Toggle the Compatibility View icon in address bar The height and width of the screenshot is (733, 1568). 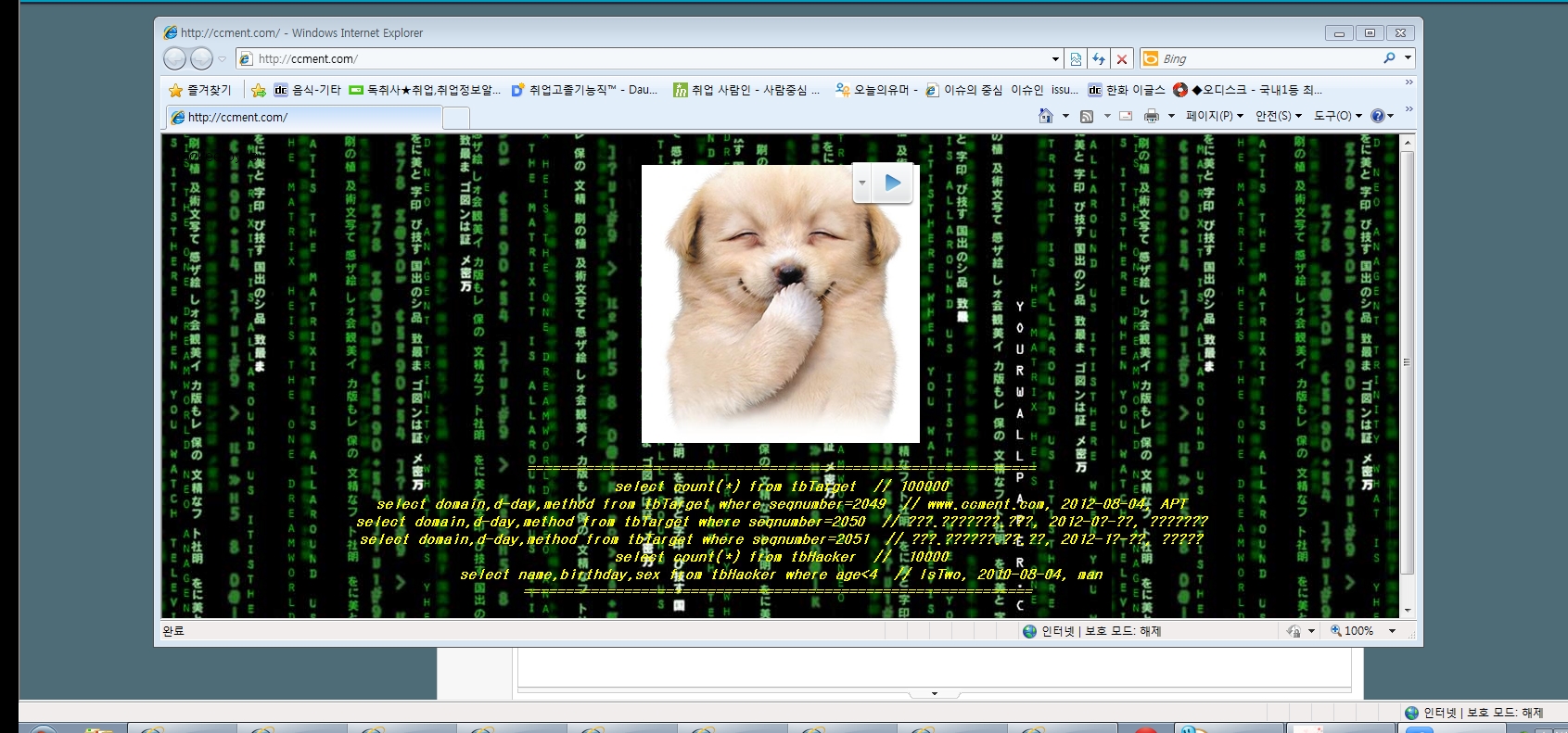coord(1076,59)
